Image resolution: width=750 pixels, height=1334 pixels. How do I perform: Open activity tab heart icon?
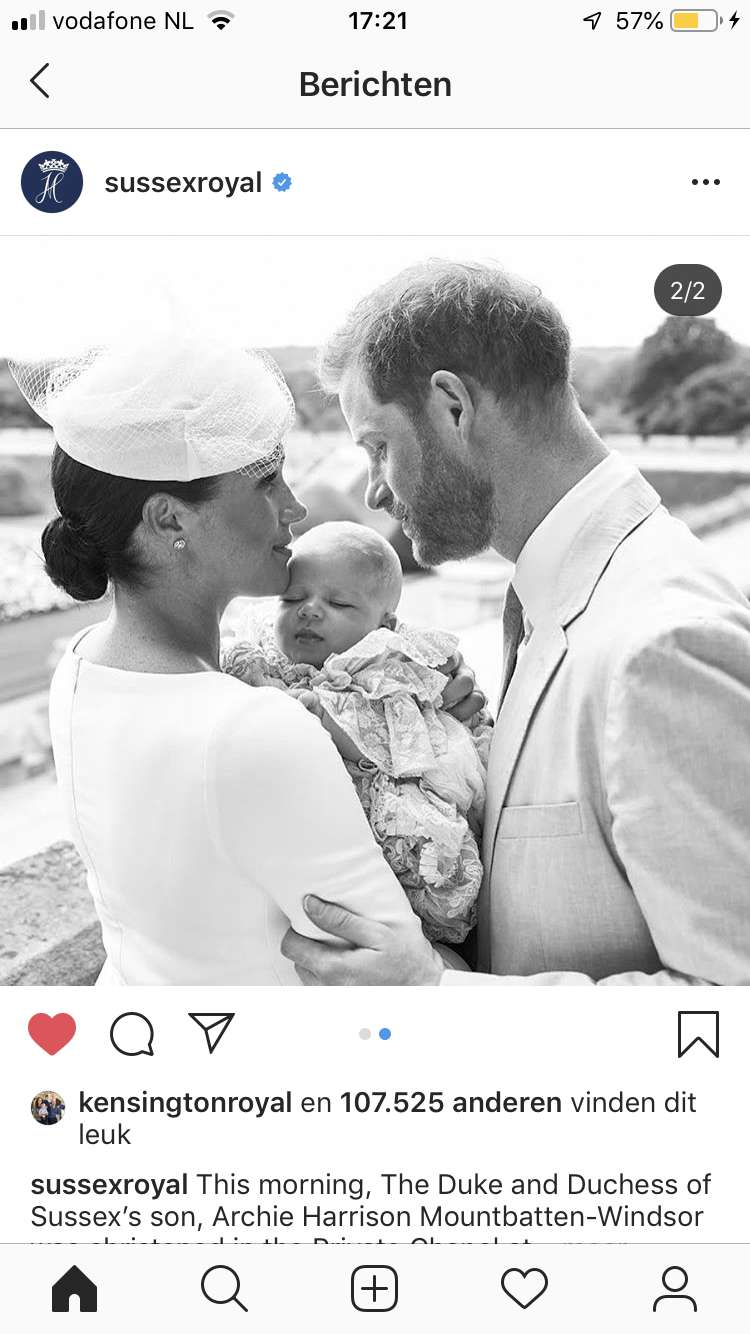coord(525,1289)
